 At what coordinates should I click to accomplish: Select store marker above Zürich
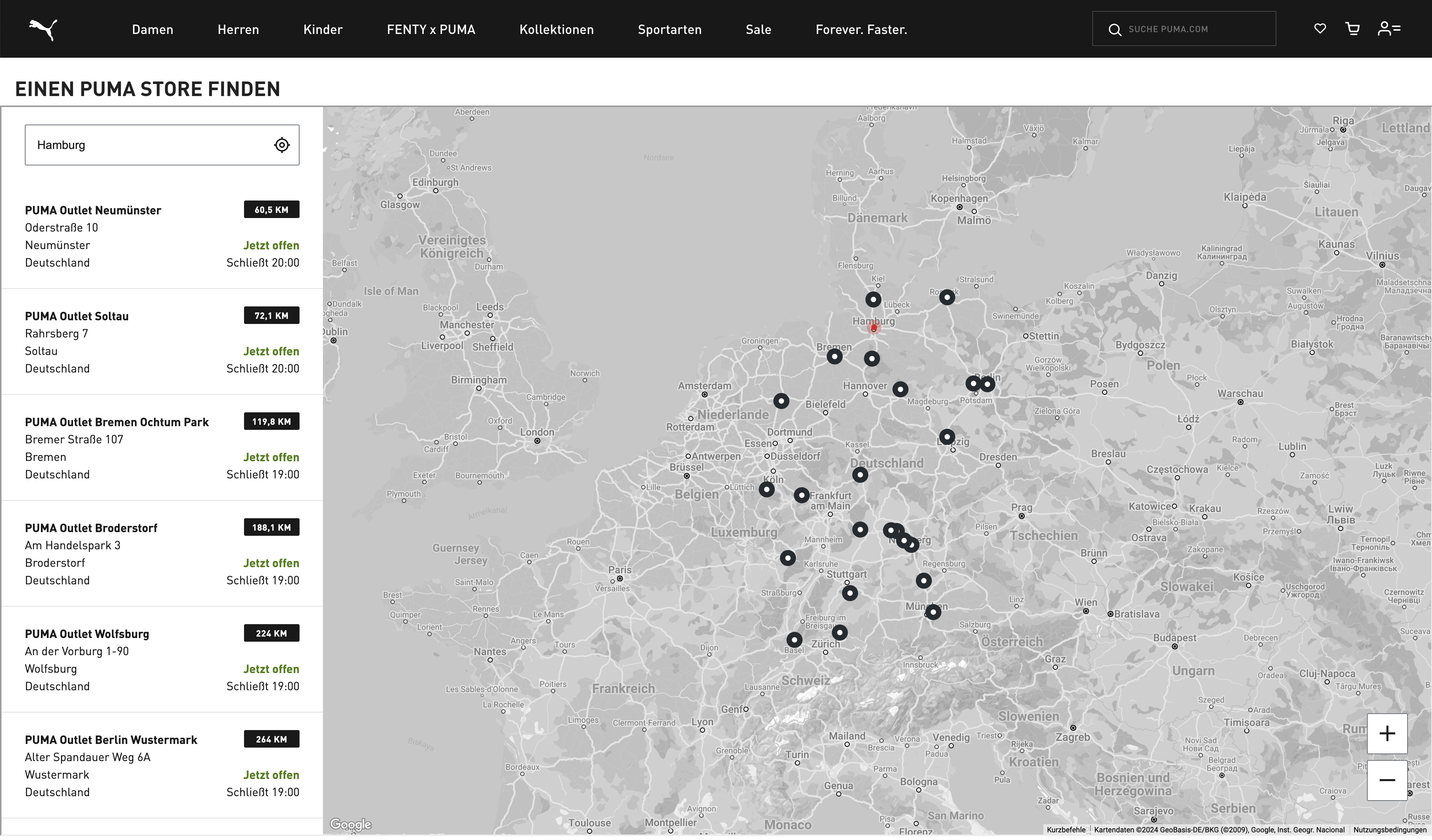(x=840, y=632)
